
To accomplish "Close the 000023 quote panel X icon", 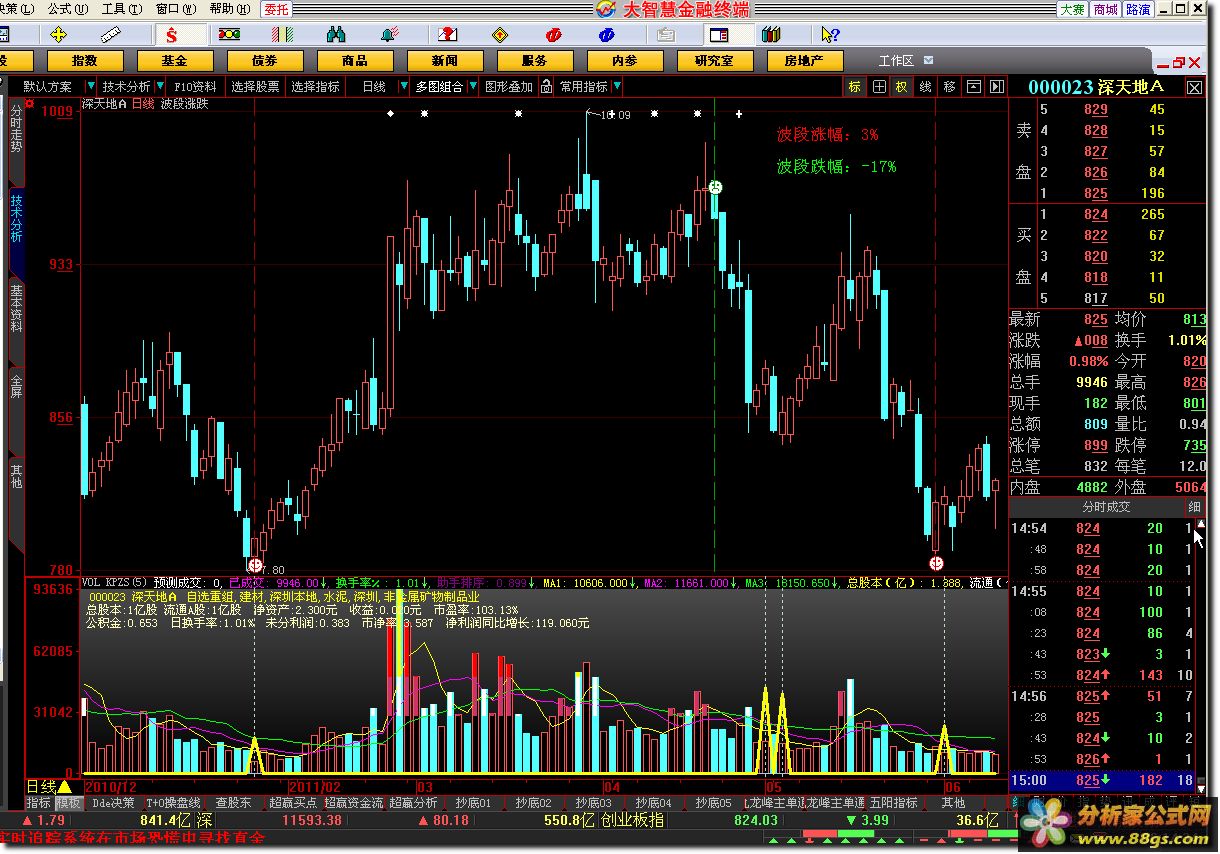I will click(x=1195, y=88).
